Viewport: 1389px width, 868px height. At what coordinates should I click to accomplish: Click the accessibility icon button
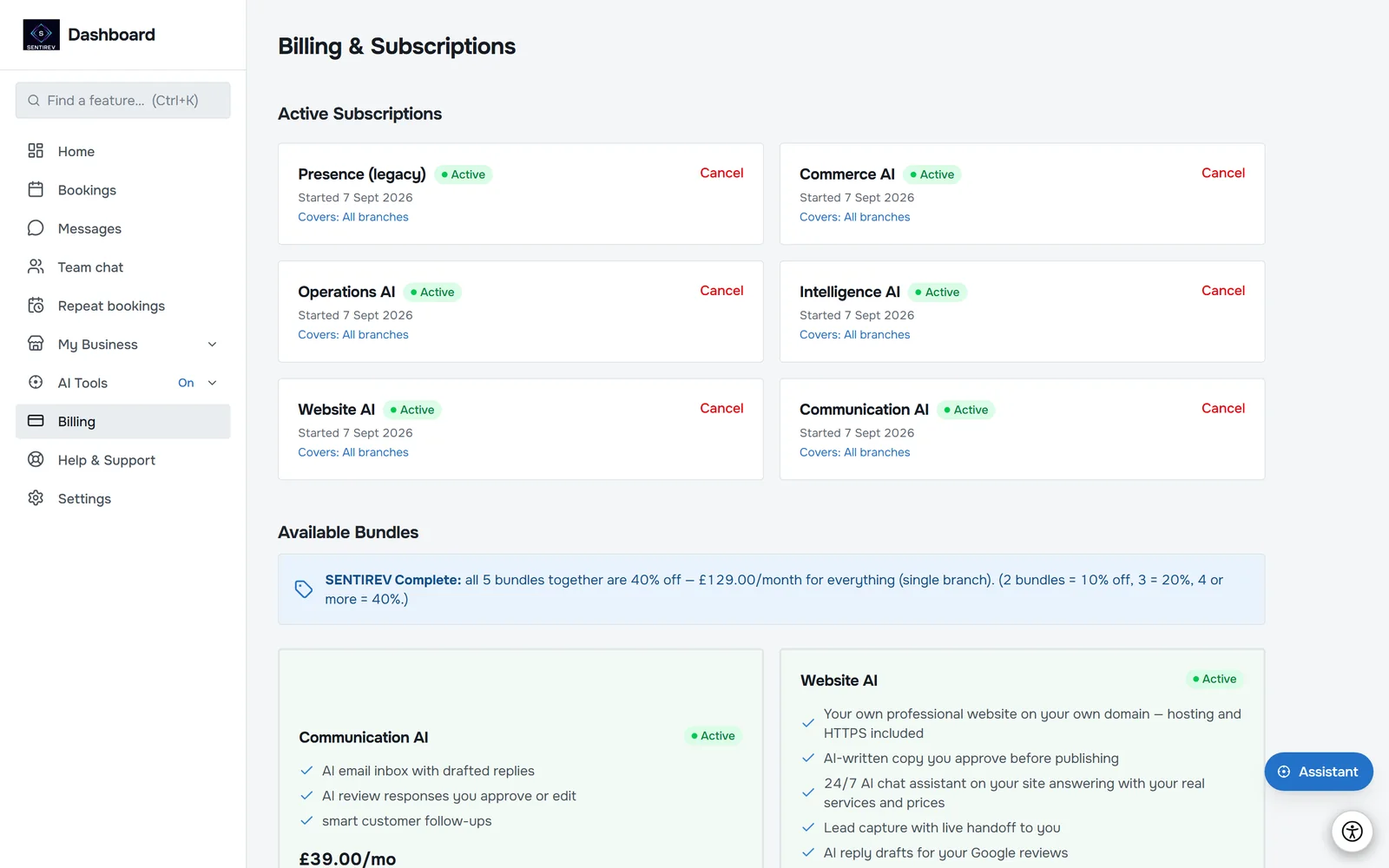pyautogui.click(x=1352, y=832)
